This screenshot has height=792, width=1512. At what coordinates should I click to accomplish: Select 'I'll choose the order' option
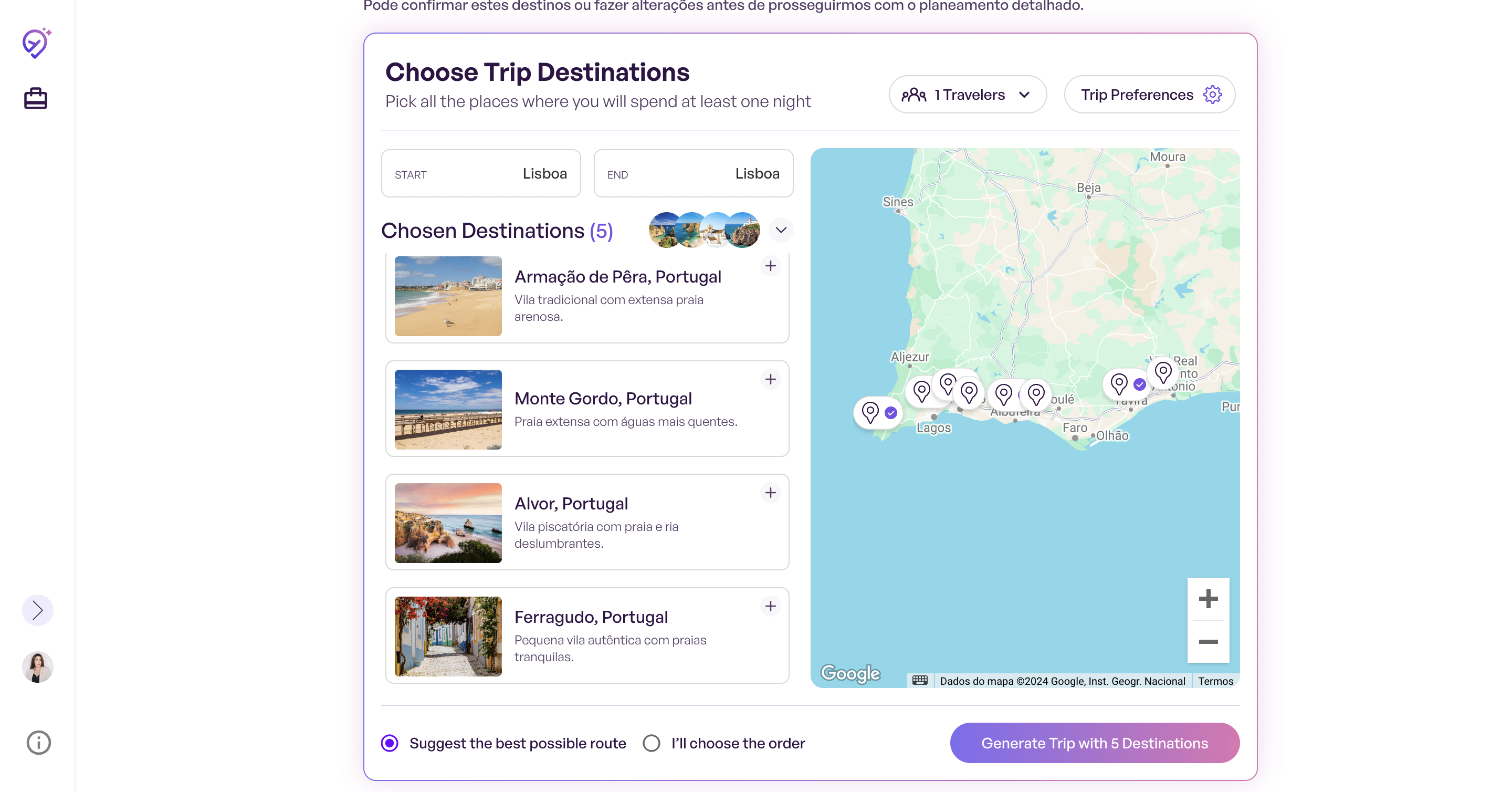click(651, 743)
